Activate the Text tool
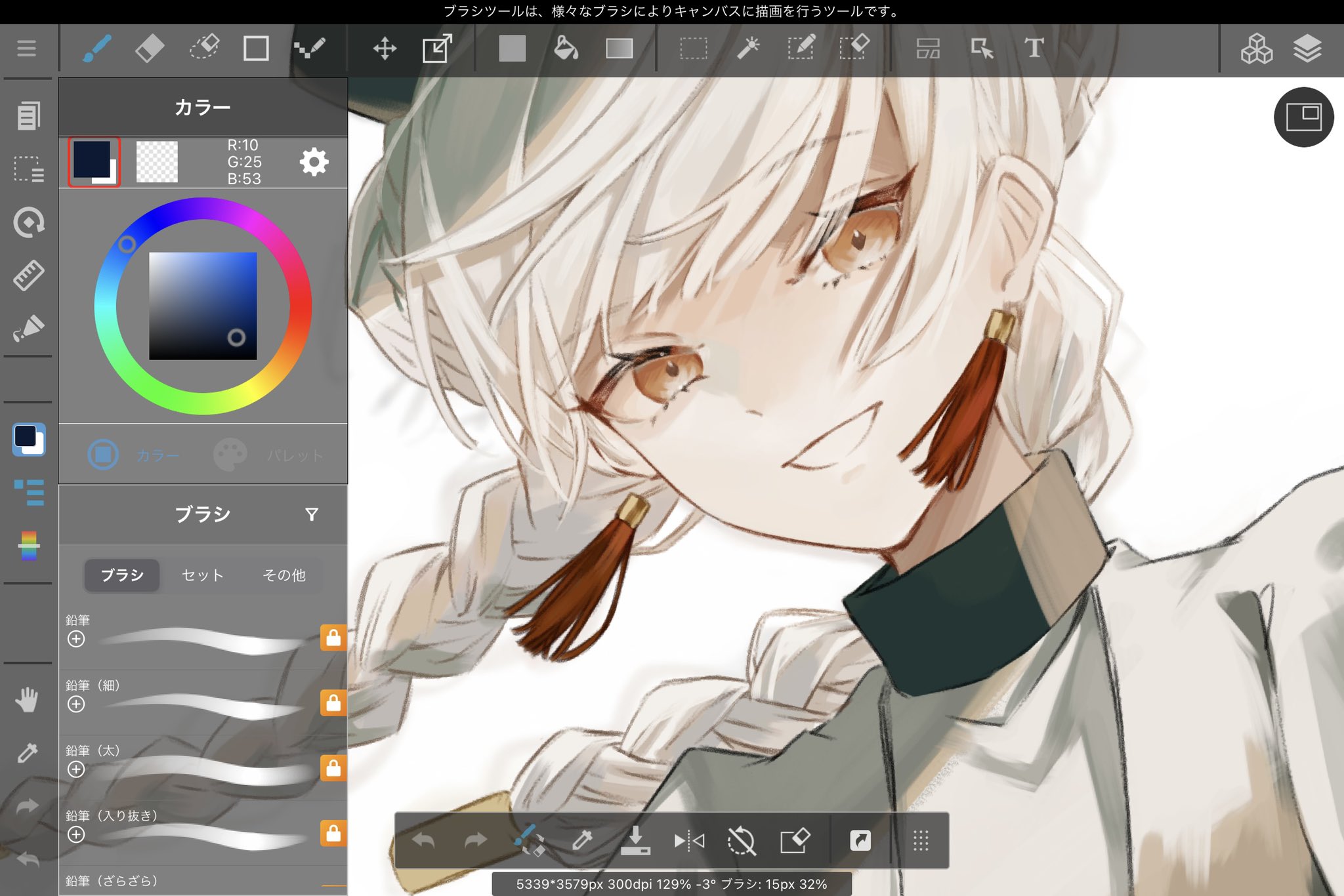Viewport: 1344px width, 896px height. [x=1034, y=49]
